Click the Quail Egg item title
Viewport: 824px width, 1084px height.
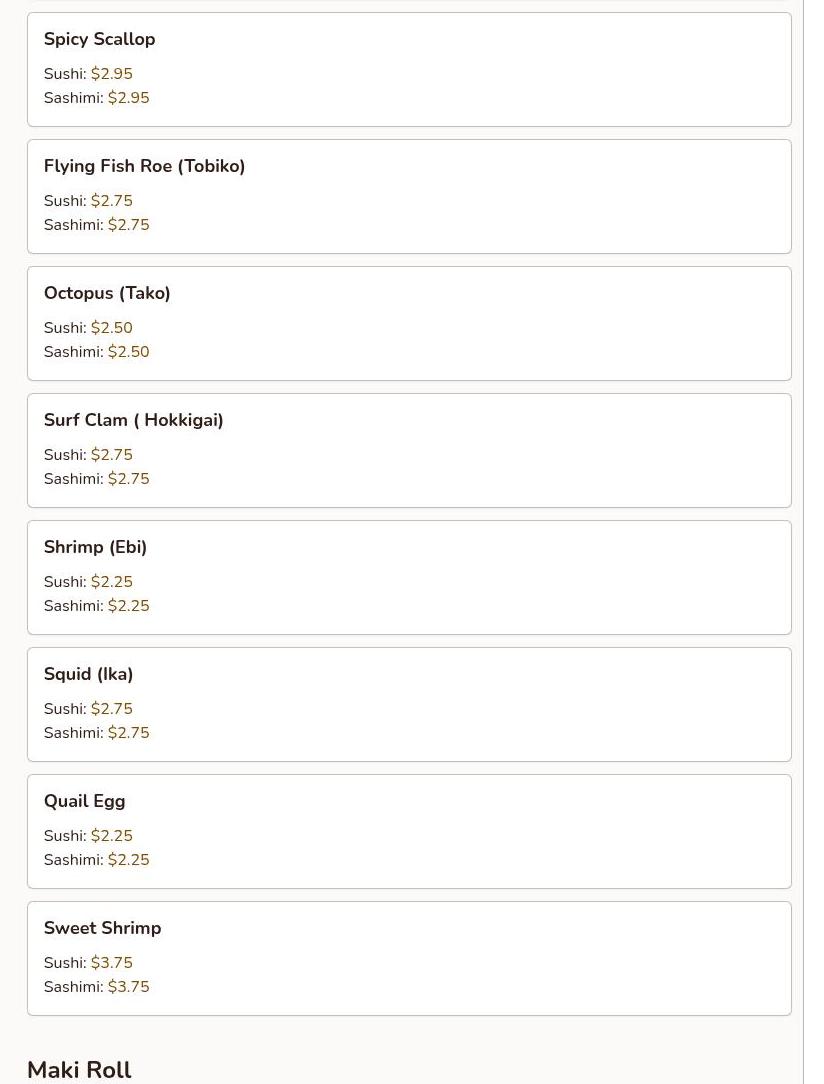click(x=84, y=801)
